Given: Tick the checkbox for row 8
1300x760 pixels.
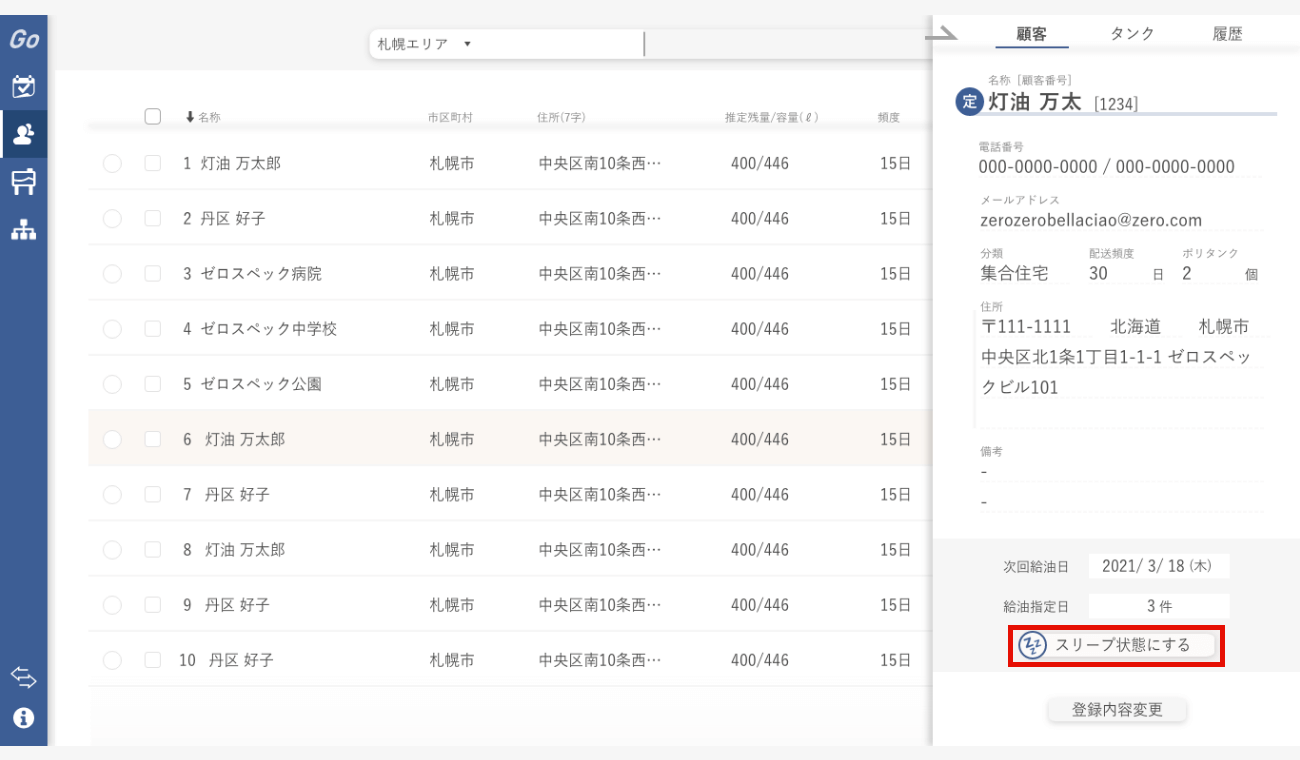Looking at the screenshot, I should [153, 549].
